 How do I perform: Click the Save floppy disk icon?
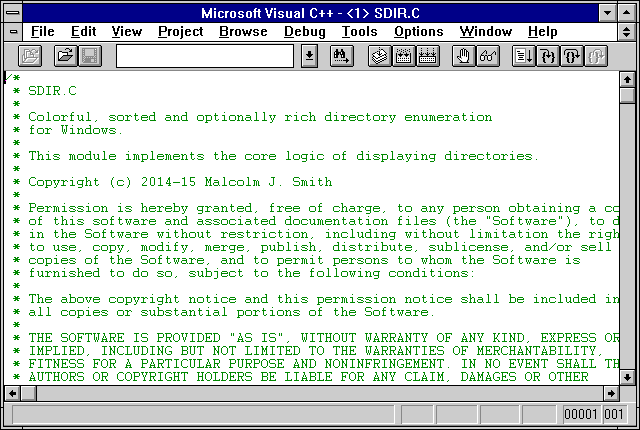90,56
